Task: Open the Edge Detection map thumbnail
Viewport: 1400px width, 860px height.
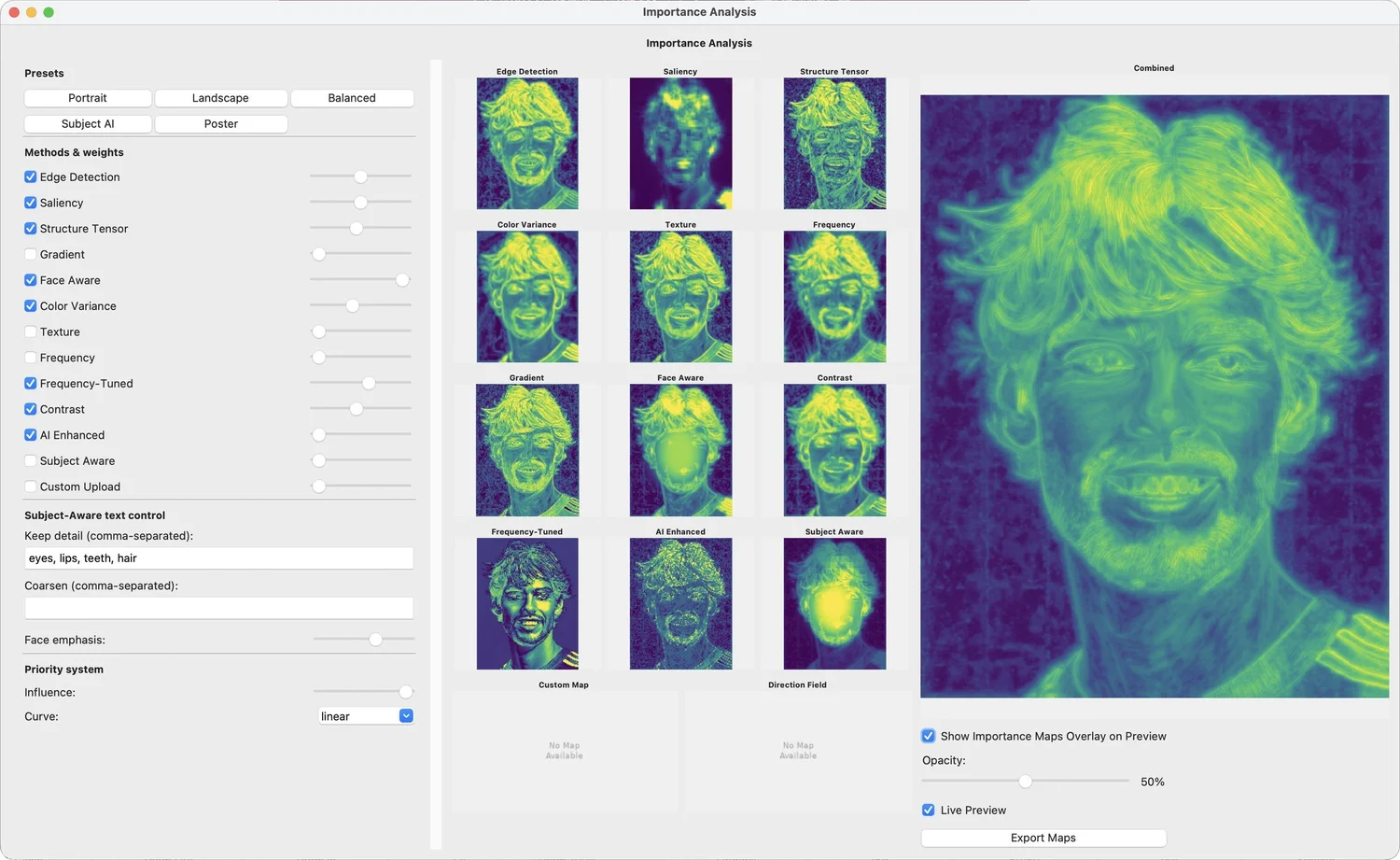Action: 527,143
